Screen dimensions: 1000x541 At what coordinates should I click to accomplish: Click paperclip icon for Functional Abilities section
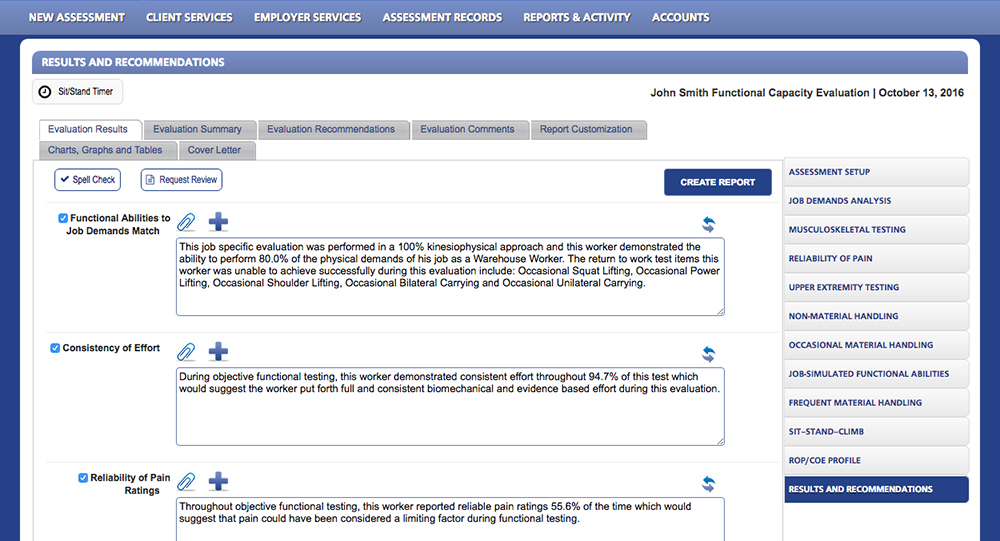186,222
